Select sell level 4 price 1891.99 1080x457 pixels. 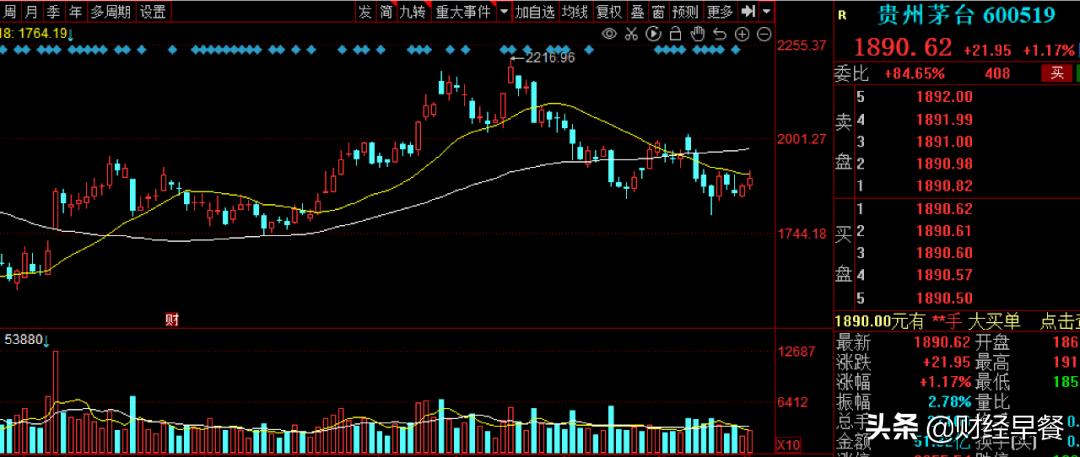point(944,119)
